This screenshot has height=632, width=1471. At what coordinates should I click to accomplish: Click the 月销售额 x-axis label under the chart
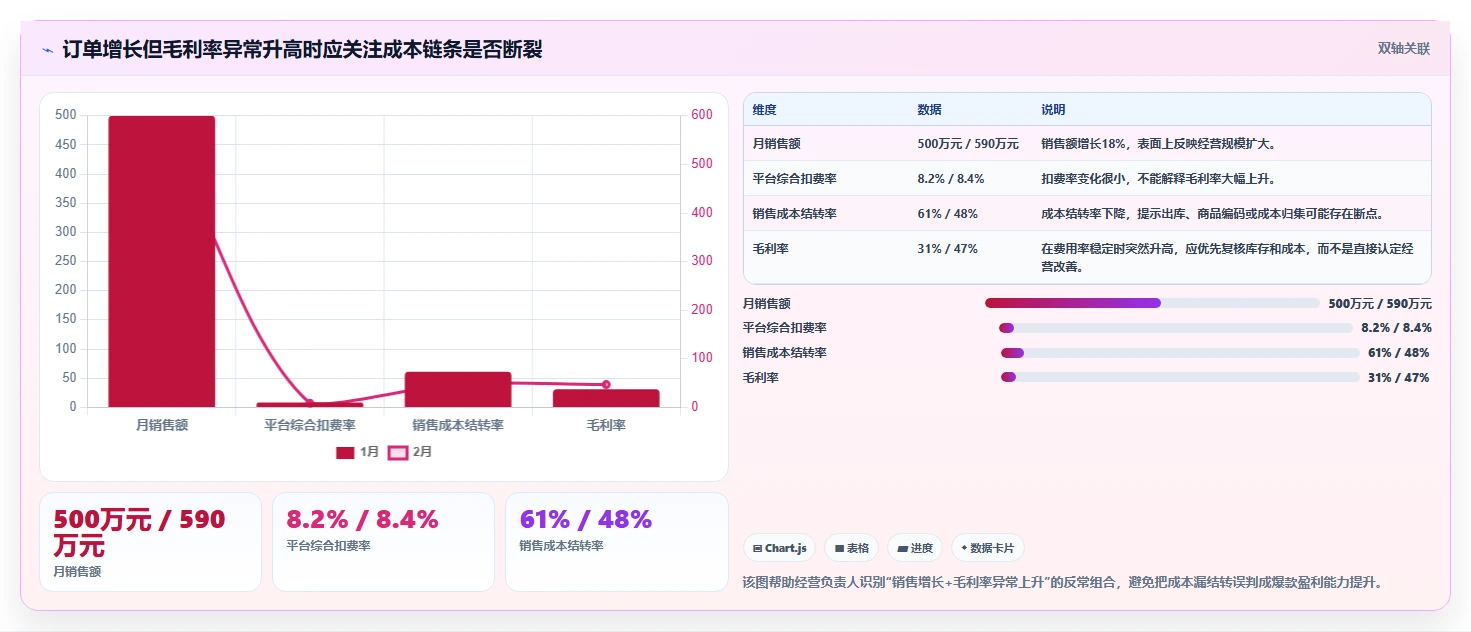[x=162, y=425]
